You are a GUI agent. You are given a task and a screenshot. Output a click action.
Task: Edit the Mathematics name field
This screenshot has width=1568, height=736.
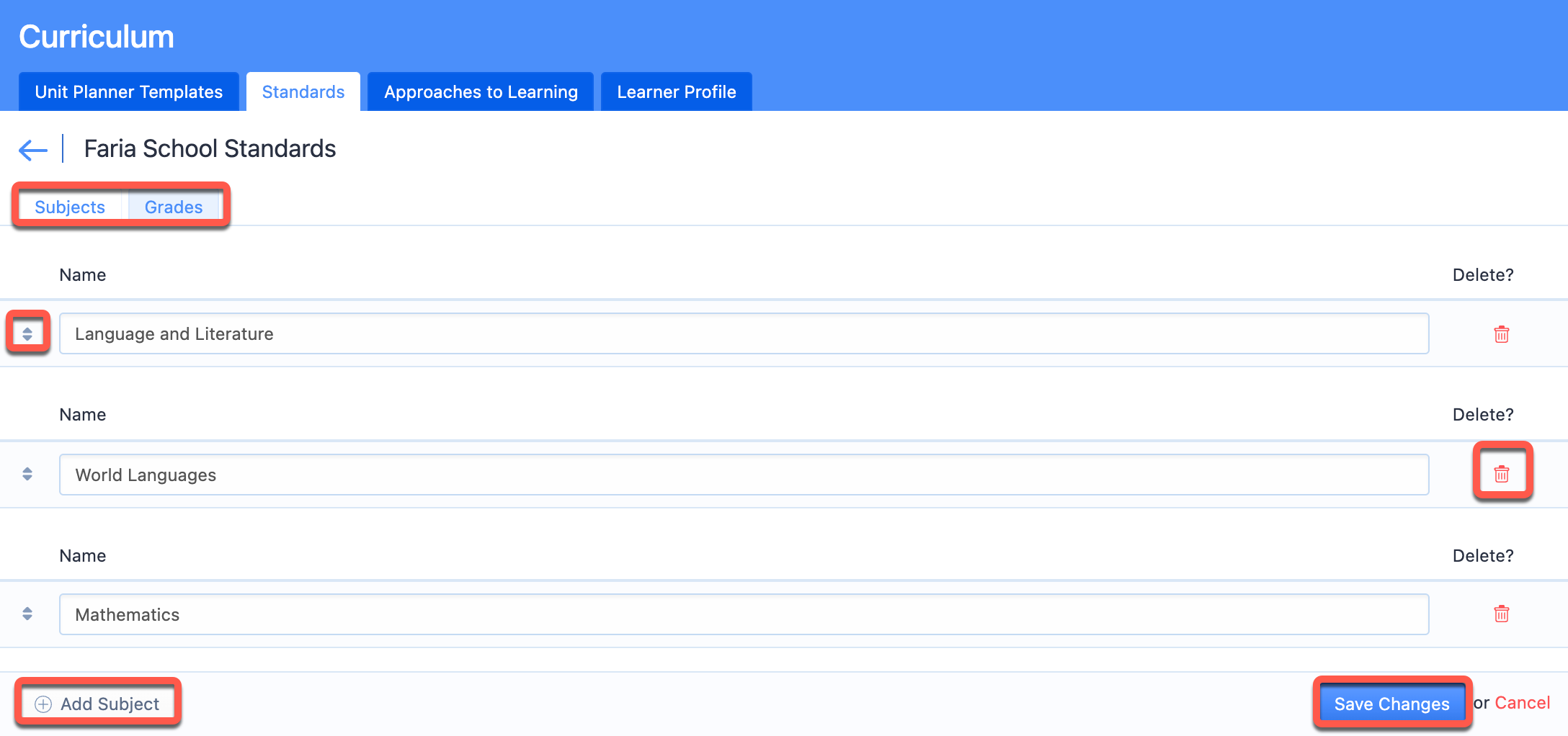(x=744, y=614)
